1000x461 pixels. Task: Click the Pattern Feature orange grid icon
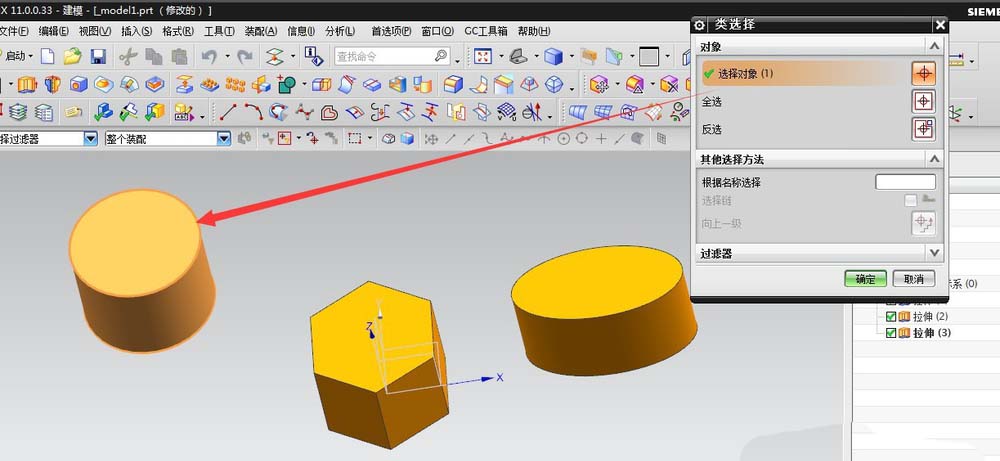235,84
